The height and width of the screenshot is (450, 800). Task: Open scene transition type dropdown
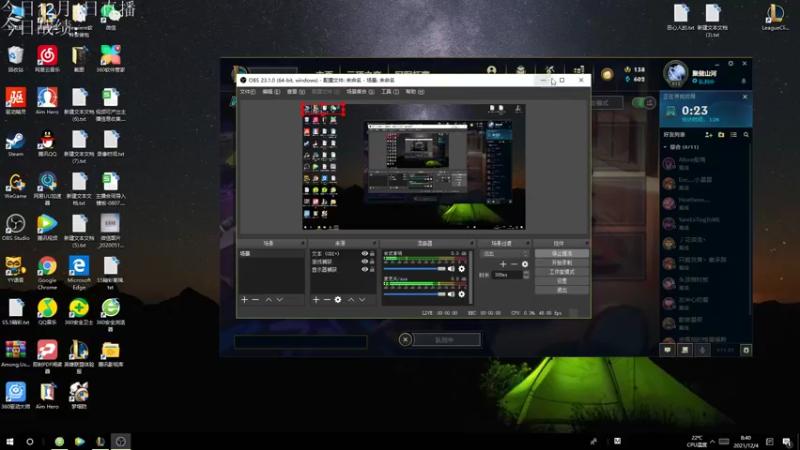506,254
